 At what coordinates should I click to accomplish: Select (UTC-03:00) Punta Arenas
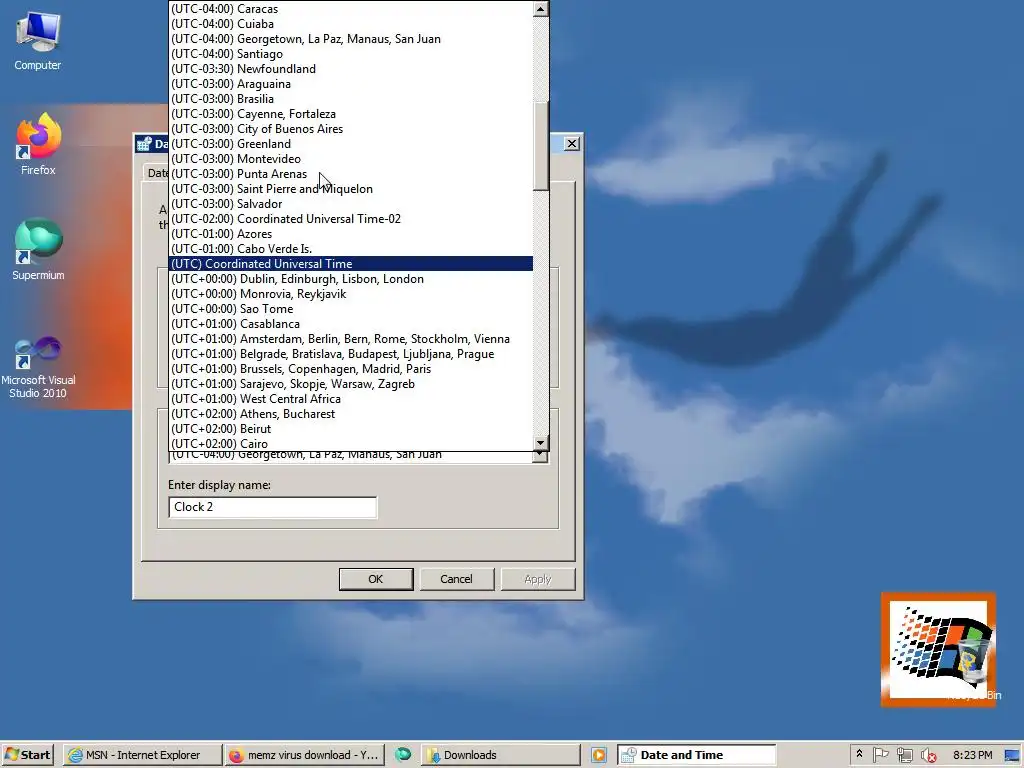point(351,174)
